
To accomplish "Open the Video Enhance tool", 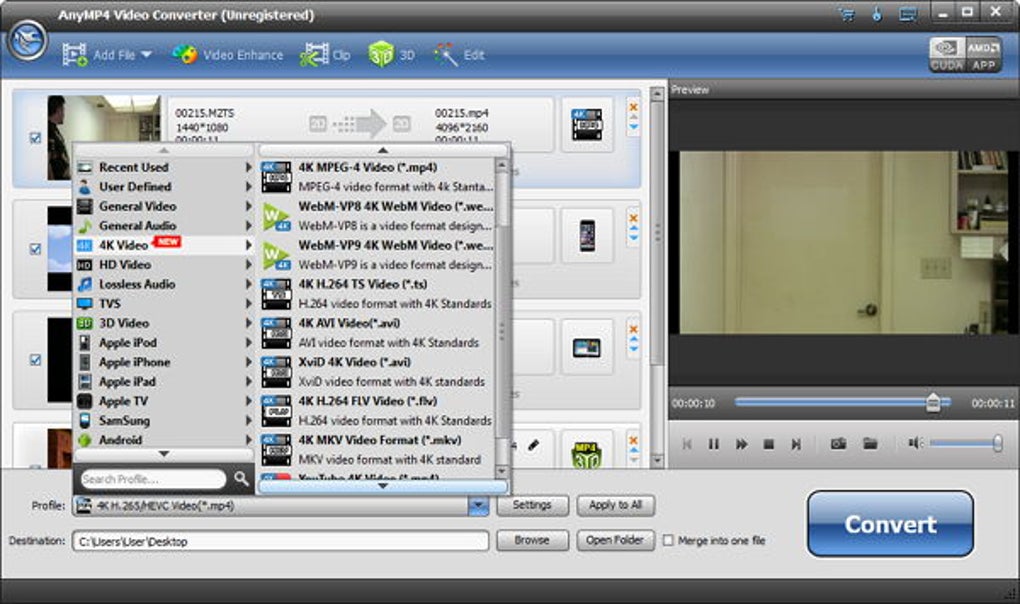I will click(228, 55).
